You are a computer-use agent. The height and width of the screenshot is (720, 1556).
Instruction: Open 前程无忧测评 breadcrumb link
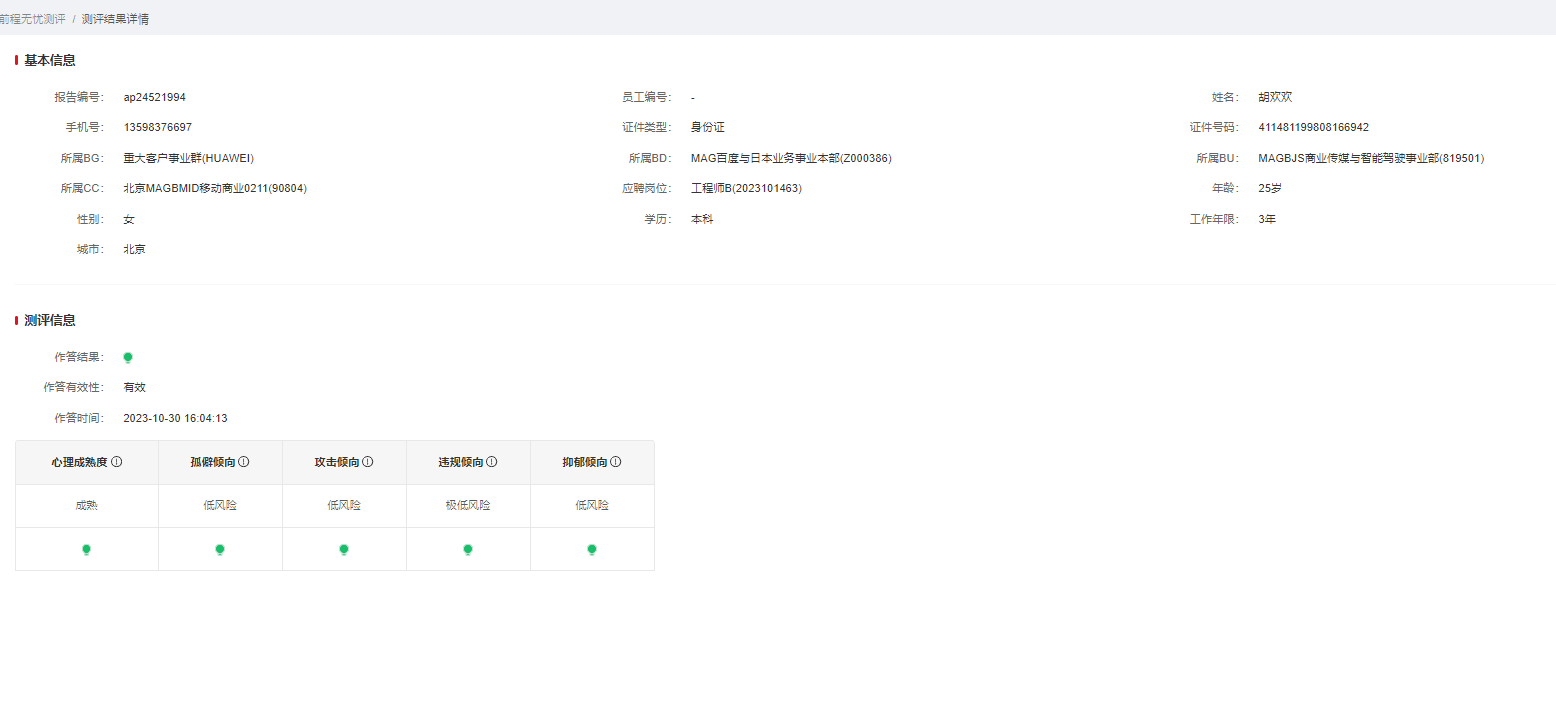tap(33, 19)
